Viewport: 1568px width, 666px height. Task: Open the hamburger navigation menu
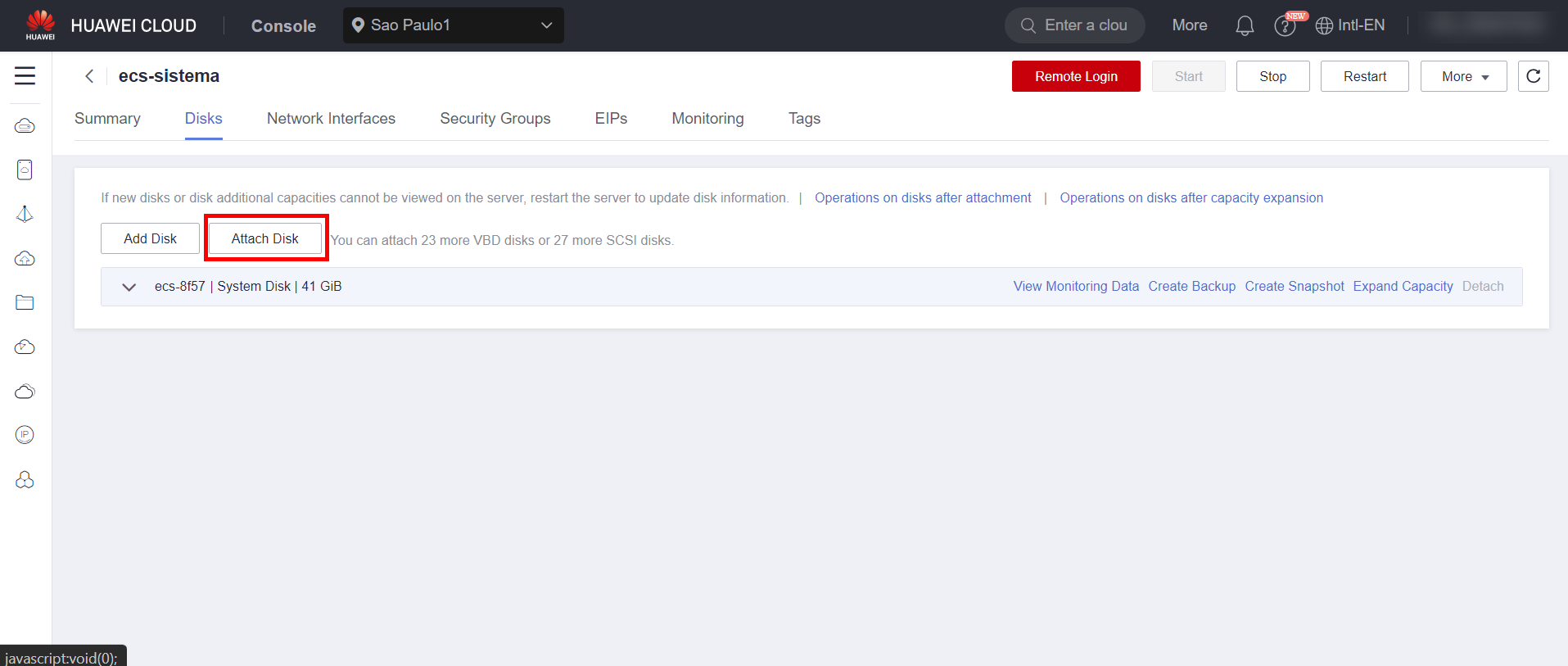25,76
